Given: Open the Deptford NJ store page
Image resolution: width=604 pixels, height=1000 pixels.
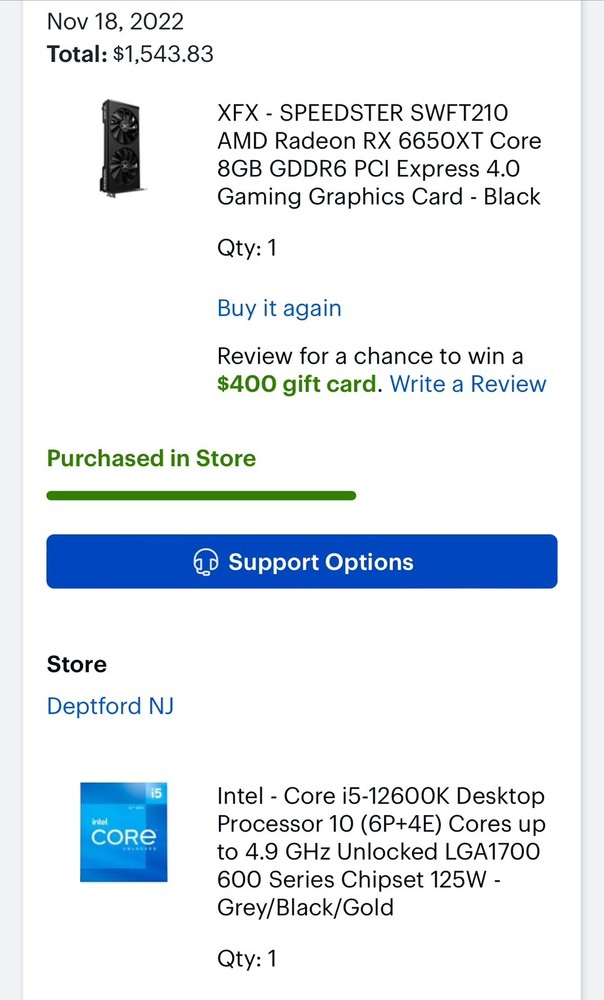Looking at the screenshot, I should pos(110,706).
